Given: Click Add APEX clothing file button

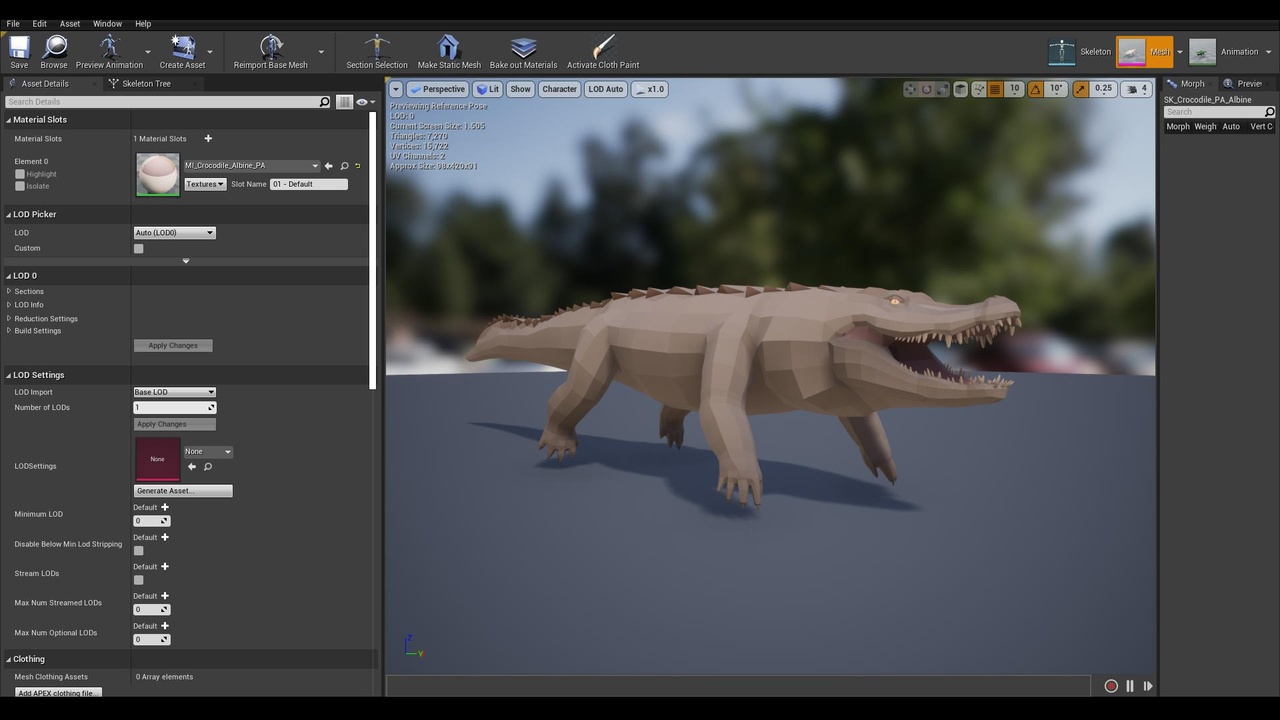Looking at the screenshot, I should [58, 692].
